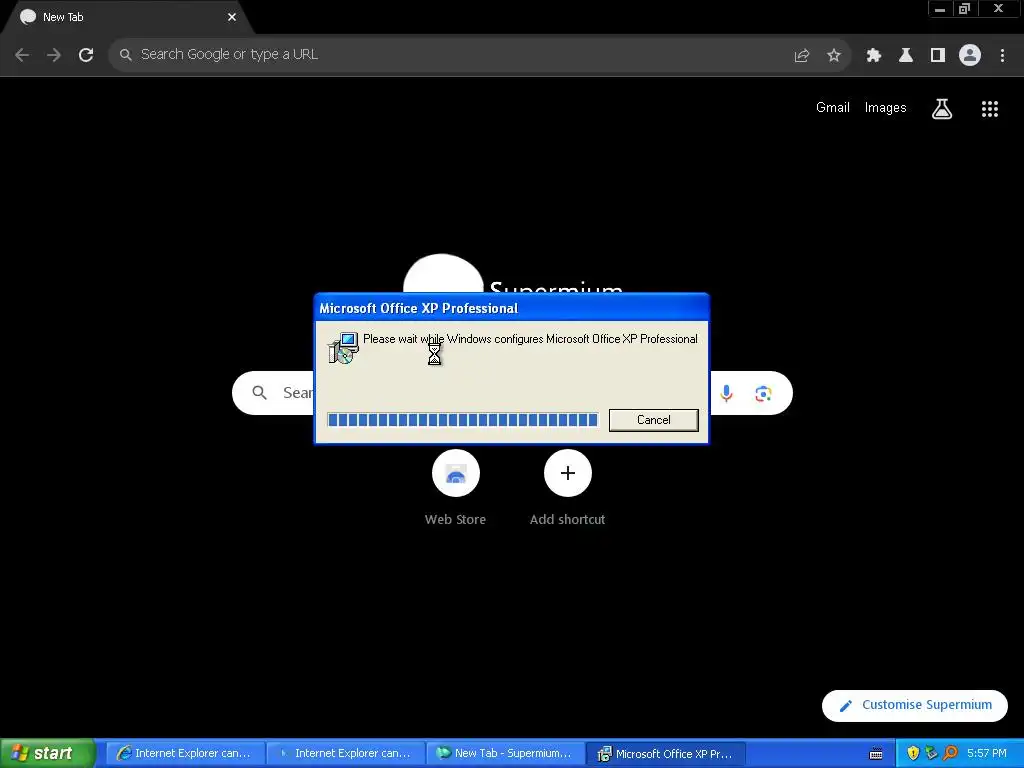The image size is (1024, 768).
Task: Open the flask experiments icon in toolbar
Action: (905, 56)
